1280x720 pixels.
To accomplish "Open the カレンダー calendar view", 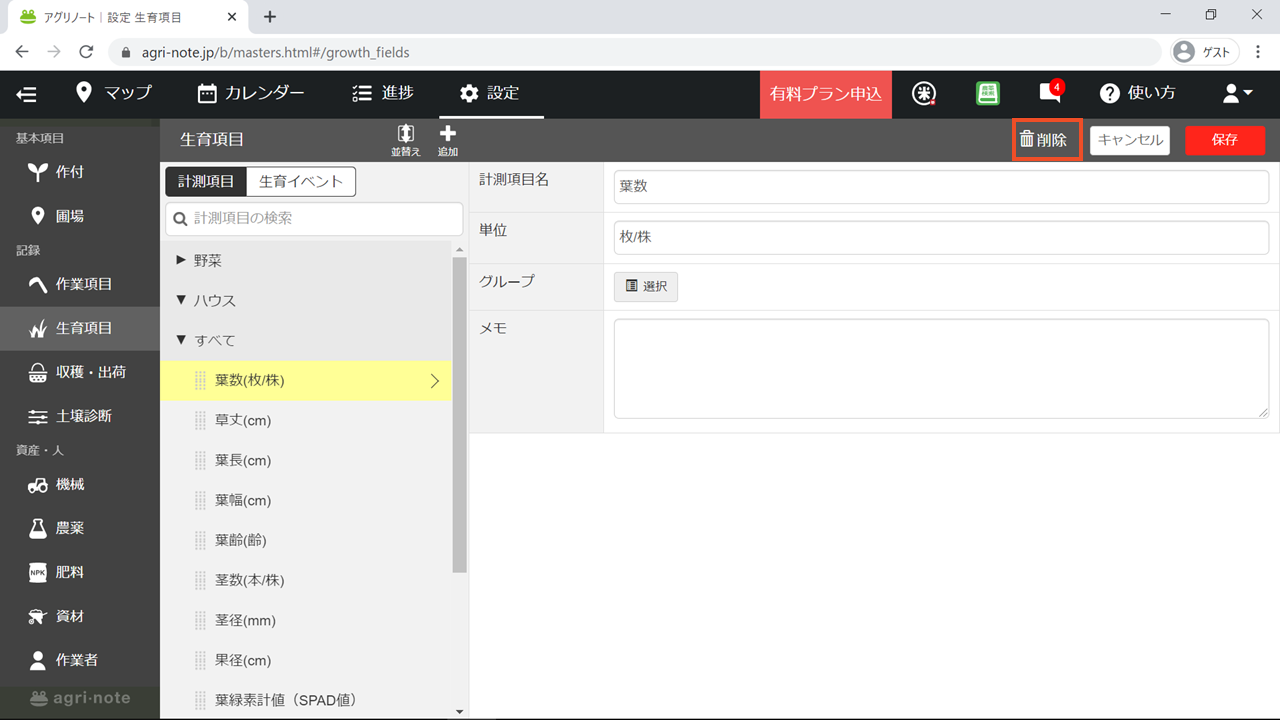I will tap(251, 93).
